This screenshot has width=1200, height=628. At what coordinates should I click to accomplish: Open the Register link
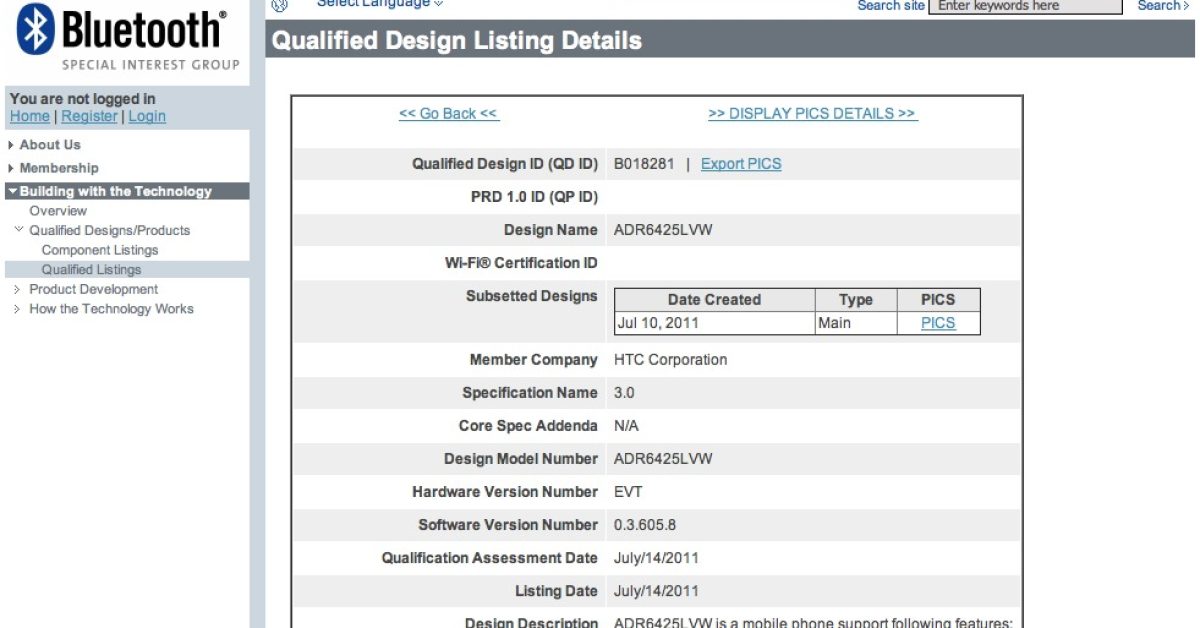click(x=89, y=116)
